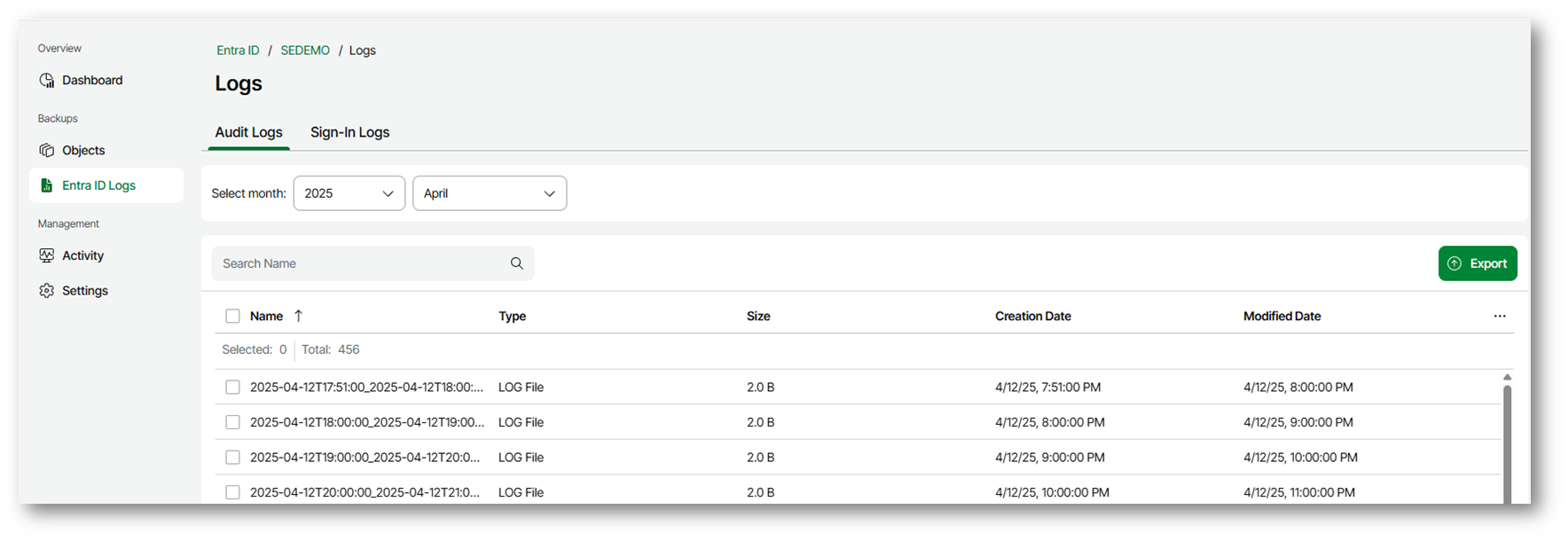Tick the 2025-04-12T18:00:00 log checkbox
Image resolution: width=1568 pixels, height=541 pixels.
coord(232,422)
